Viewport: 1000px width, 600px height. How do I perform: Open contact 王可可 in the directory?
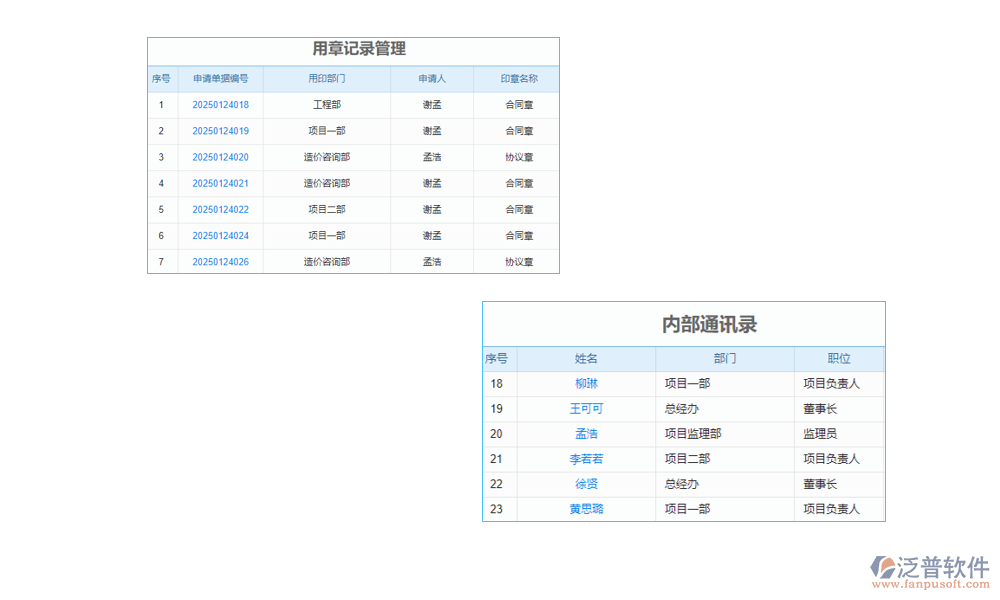point(586,408)
